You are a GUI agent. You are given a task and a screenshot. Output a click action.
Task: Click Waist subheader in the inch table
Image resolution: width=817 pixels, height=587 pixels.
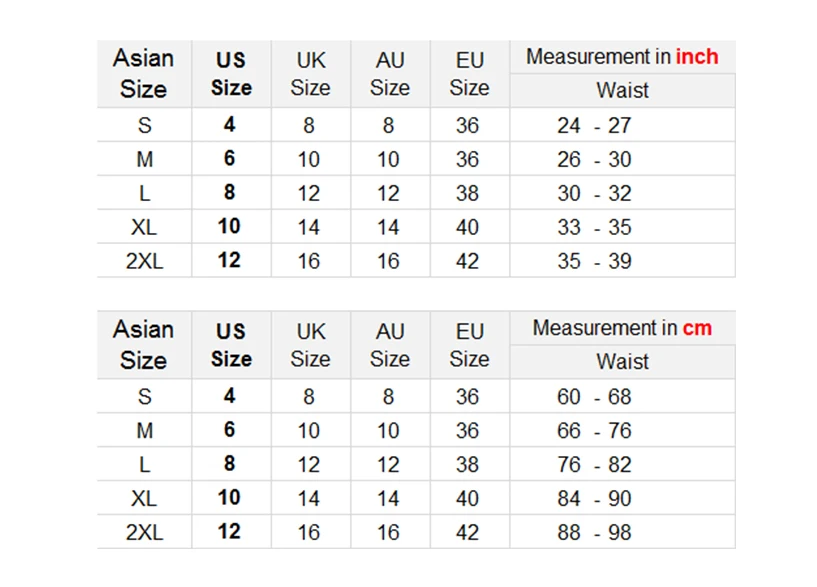pos(622,91)
